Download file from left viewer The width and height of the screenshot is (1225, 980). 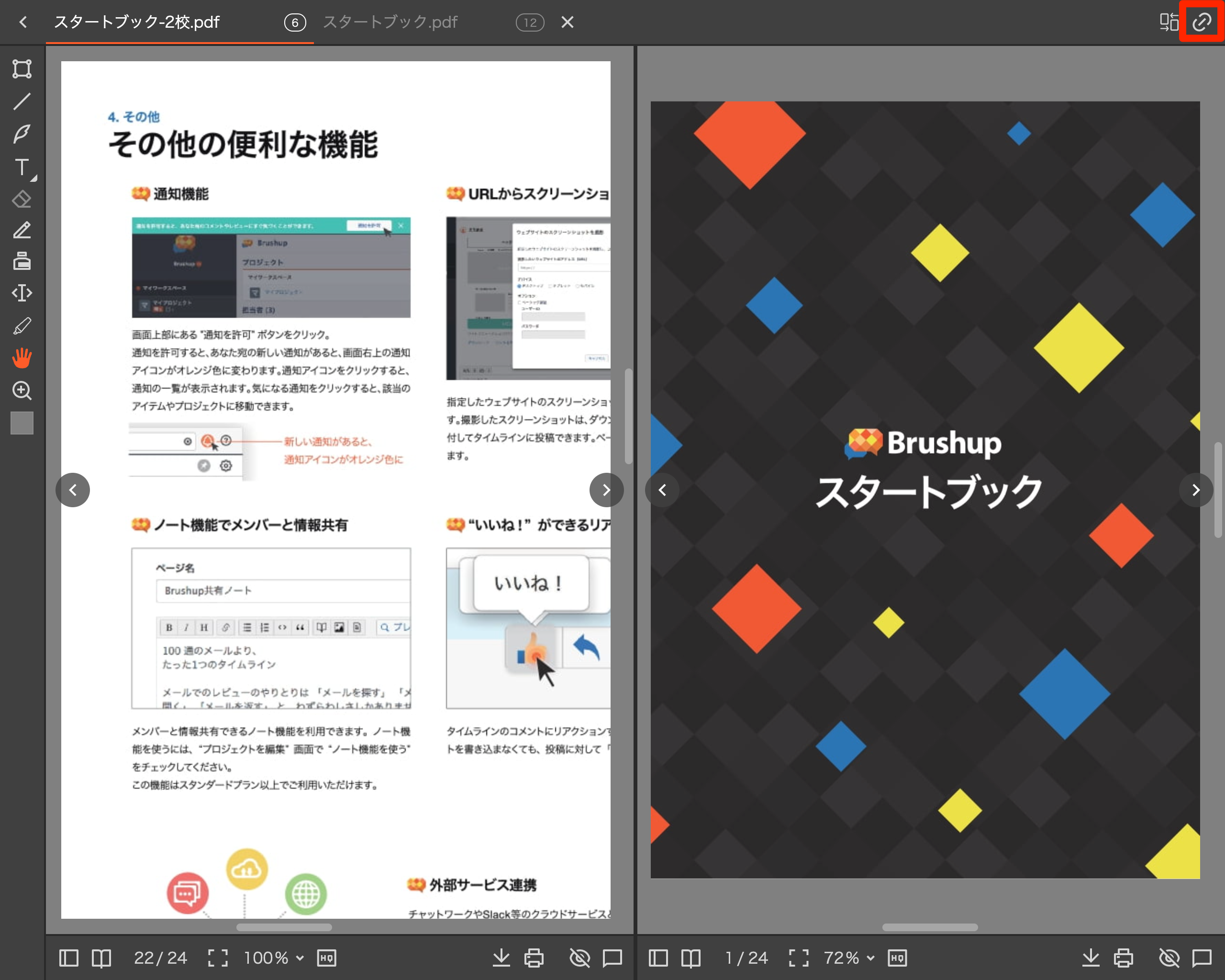[501, 958]
